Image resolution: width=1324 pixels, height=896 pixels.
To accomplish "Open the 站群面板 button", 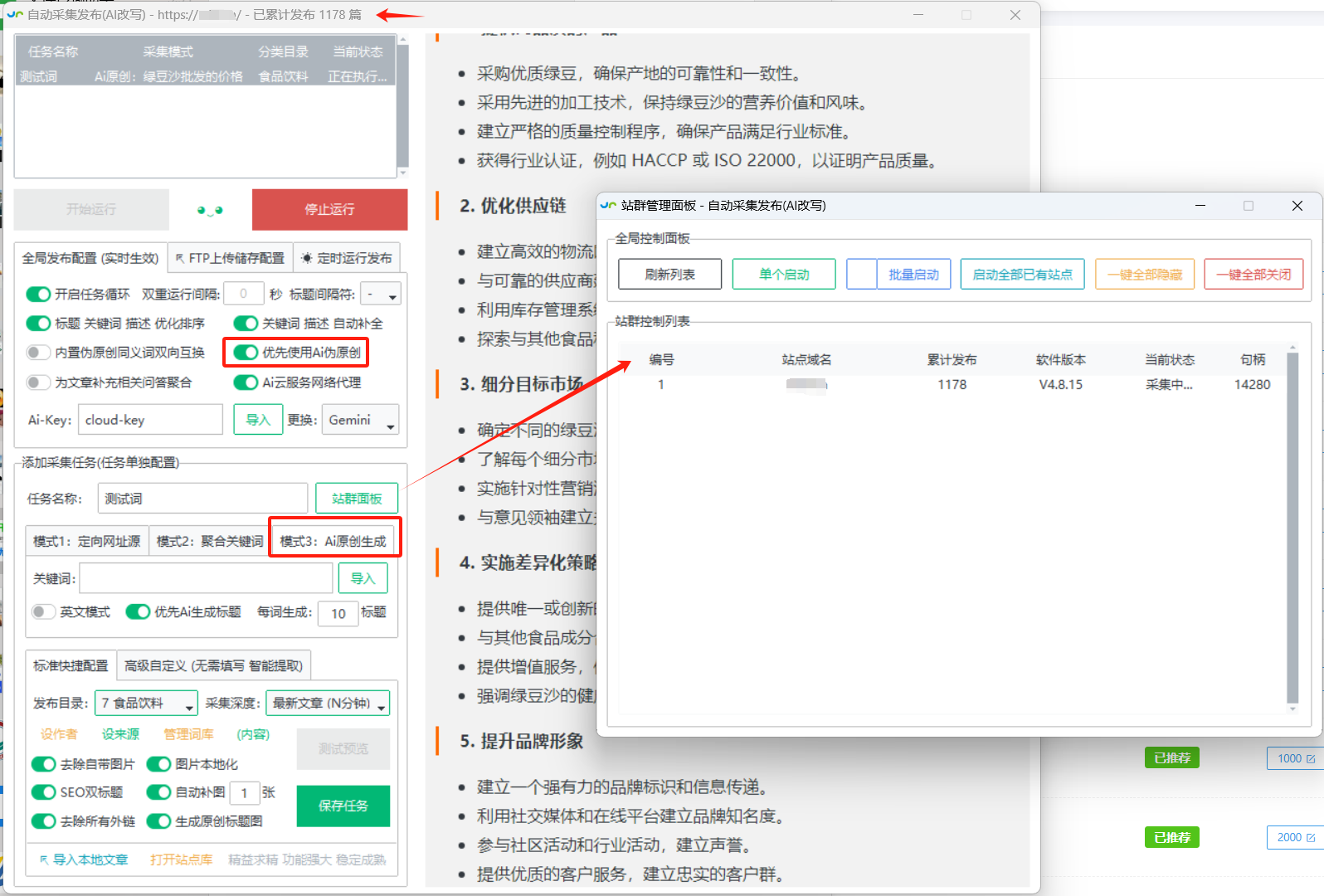I will (x=357, y=499).
